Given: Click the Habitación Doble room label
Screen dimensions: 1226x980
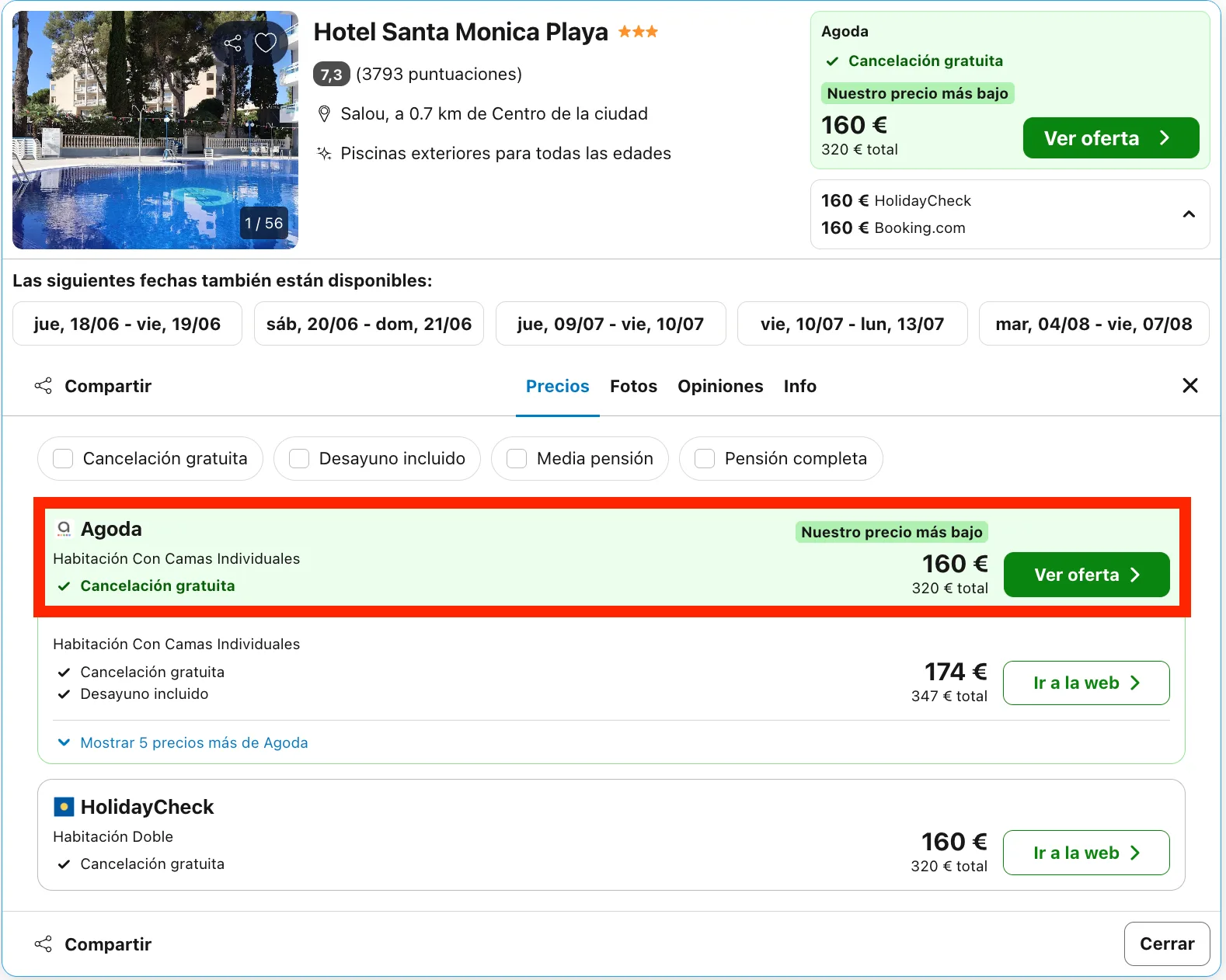Looking at the screenshot, I should (113, 837).
